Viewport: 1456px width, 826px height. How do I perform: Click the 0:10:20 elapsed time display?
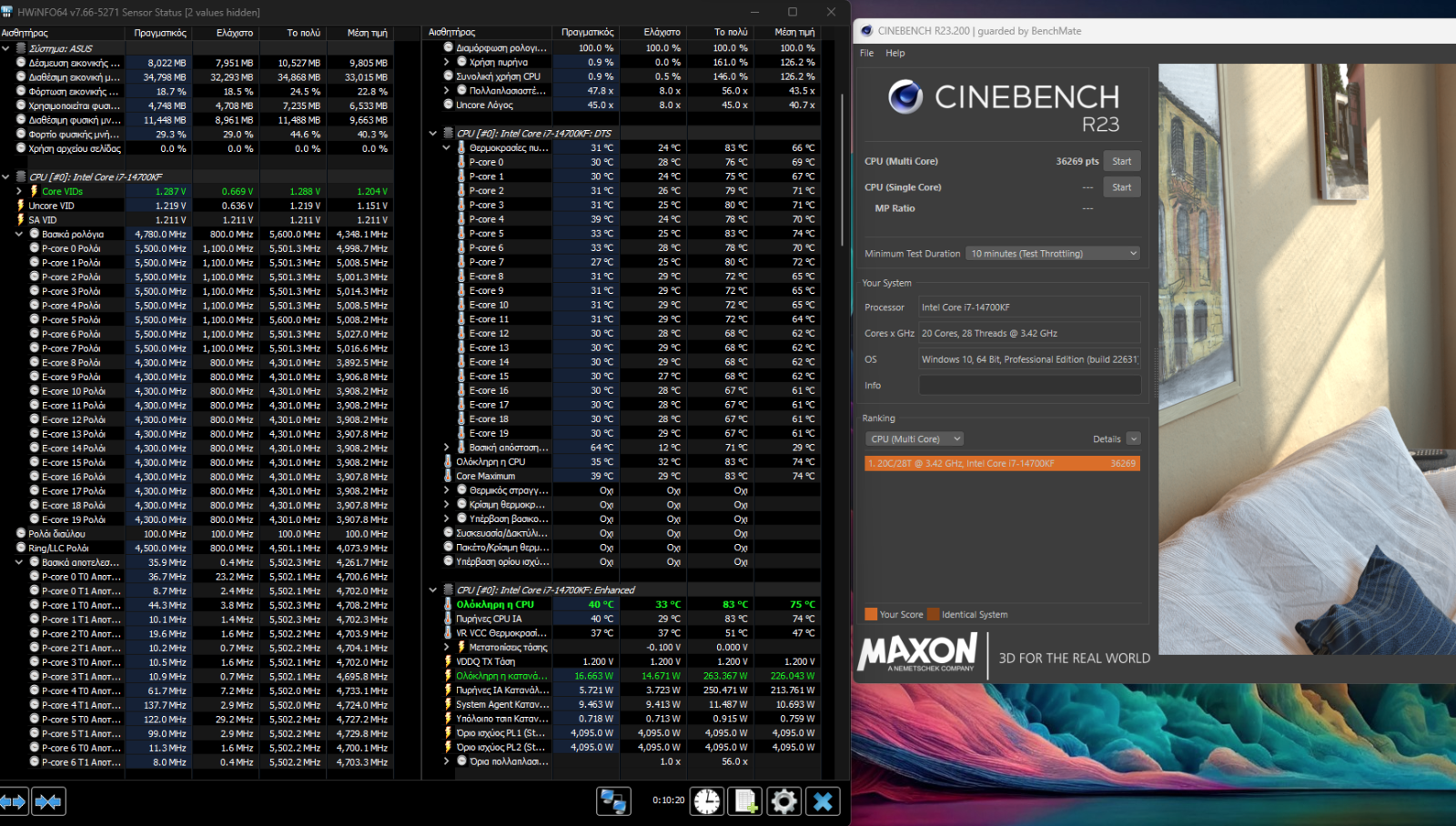point(668,801)
